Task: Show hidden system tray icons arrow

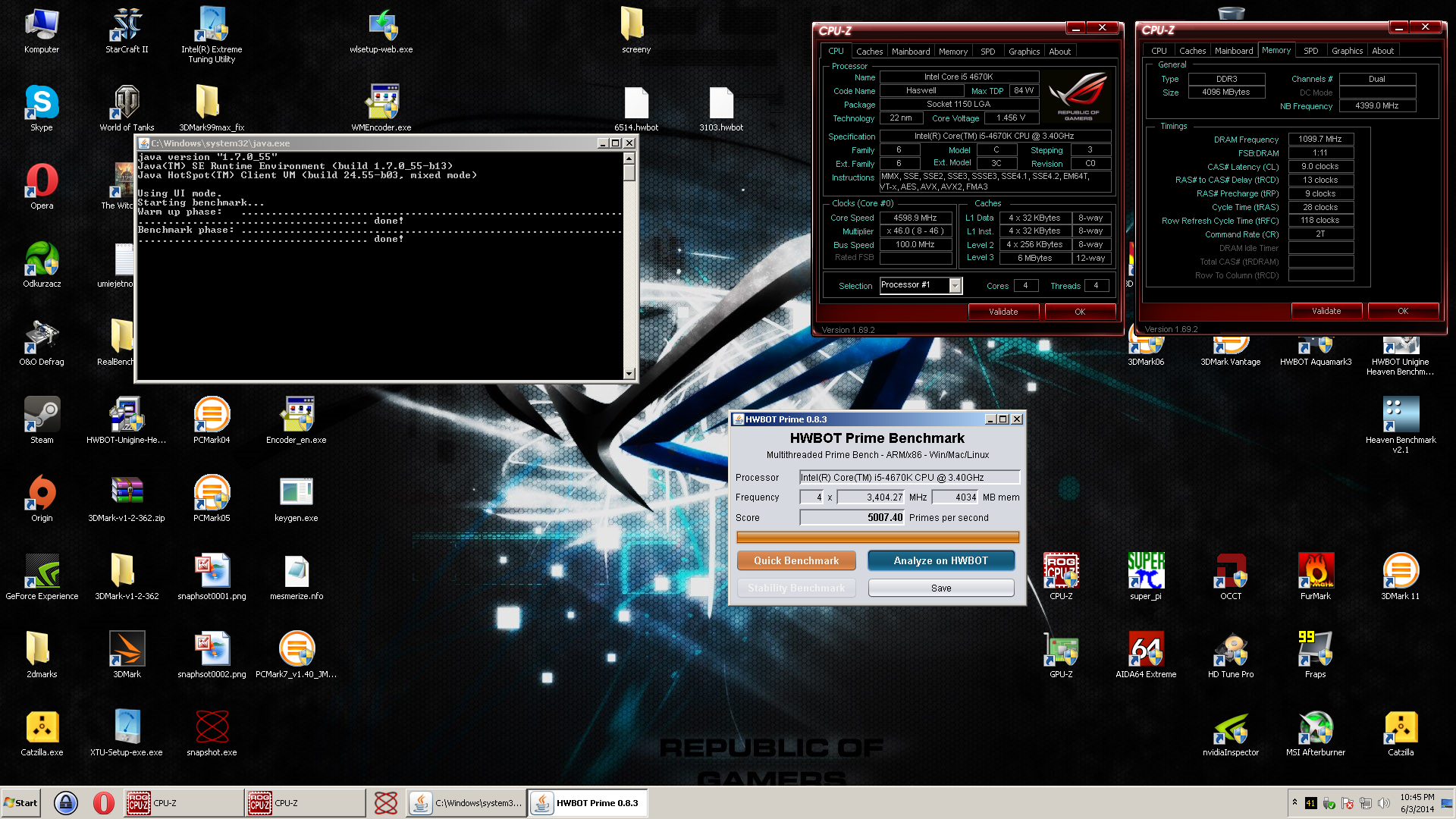Action: (x=1294, y=802)
